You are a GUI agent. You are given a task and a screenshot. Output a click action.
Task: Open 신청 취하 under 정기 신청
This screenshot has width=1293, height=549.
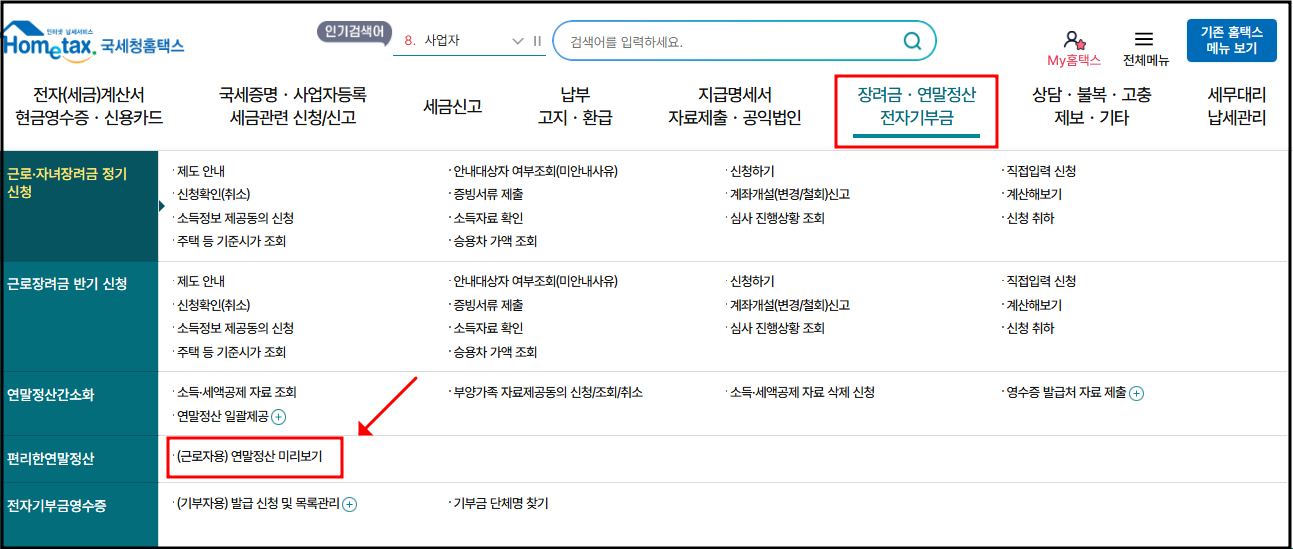1030,218
